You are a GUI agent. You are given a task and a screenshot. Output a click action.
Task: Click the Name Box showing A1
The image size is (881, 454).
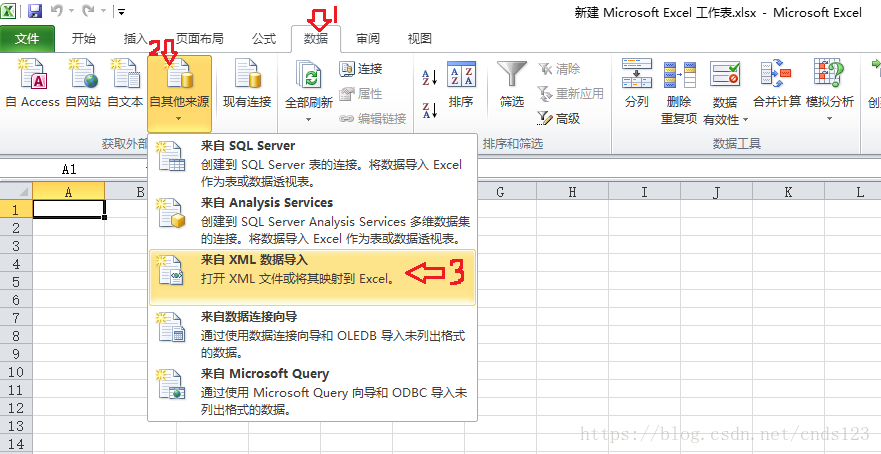click(x=69, y=170)
